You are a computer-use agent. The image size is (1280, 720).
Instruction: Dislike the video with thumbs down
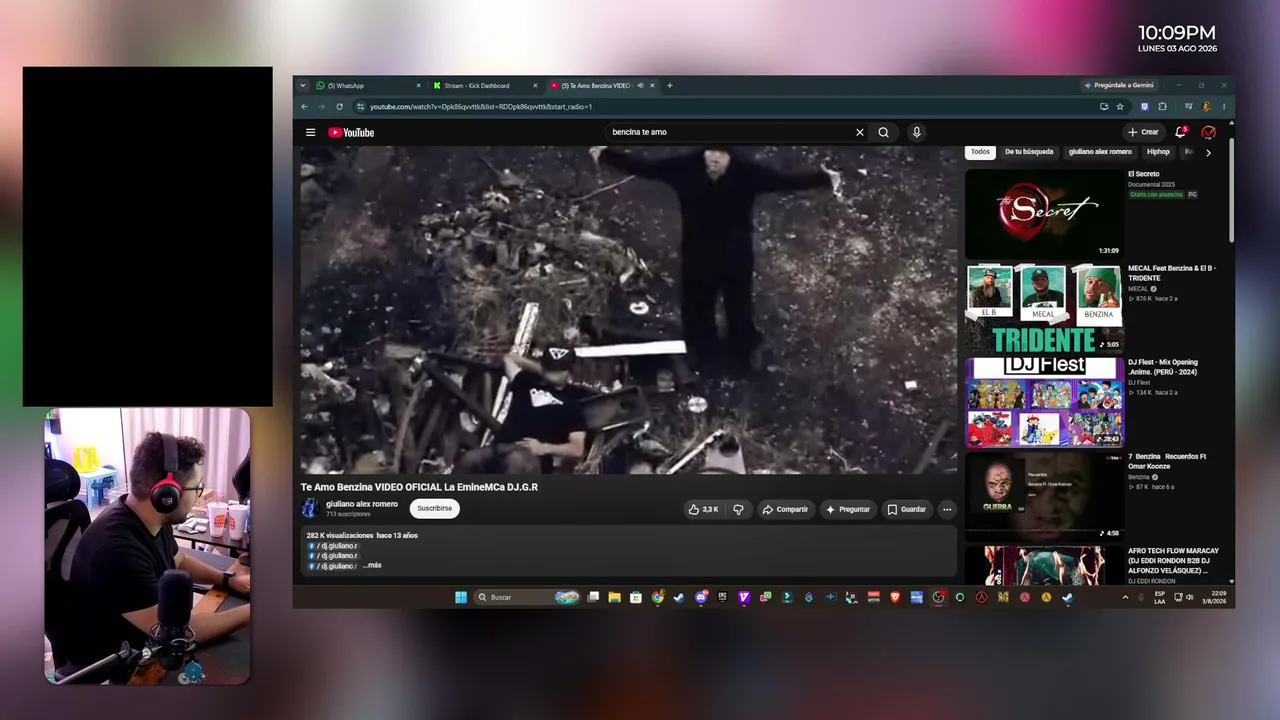point(738,509)
